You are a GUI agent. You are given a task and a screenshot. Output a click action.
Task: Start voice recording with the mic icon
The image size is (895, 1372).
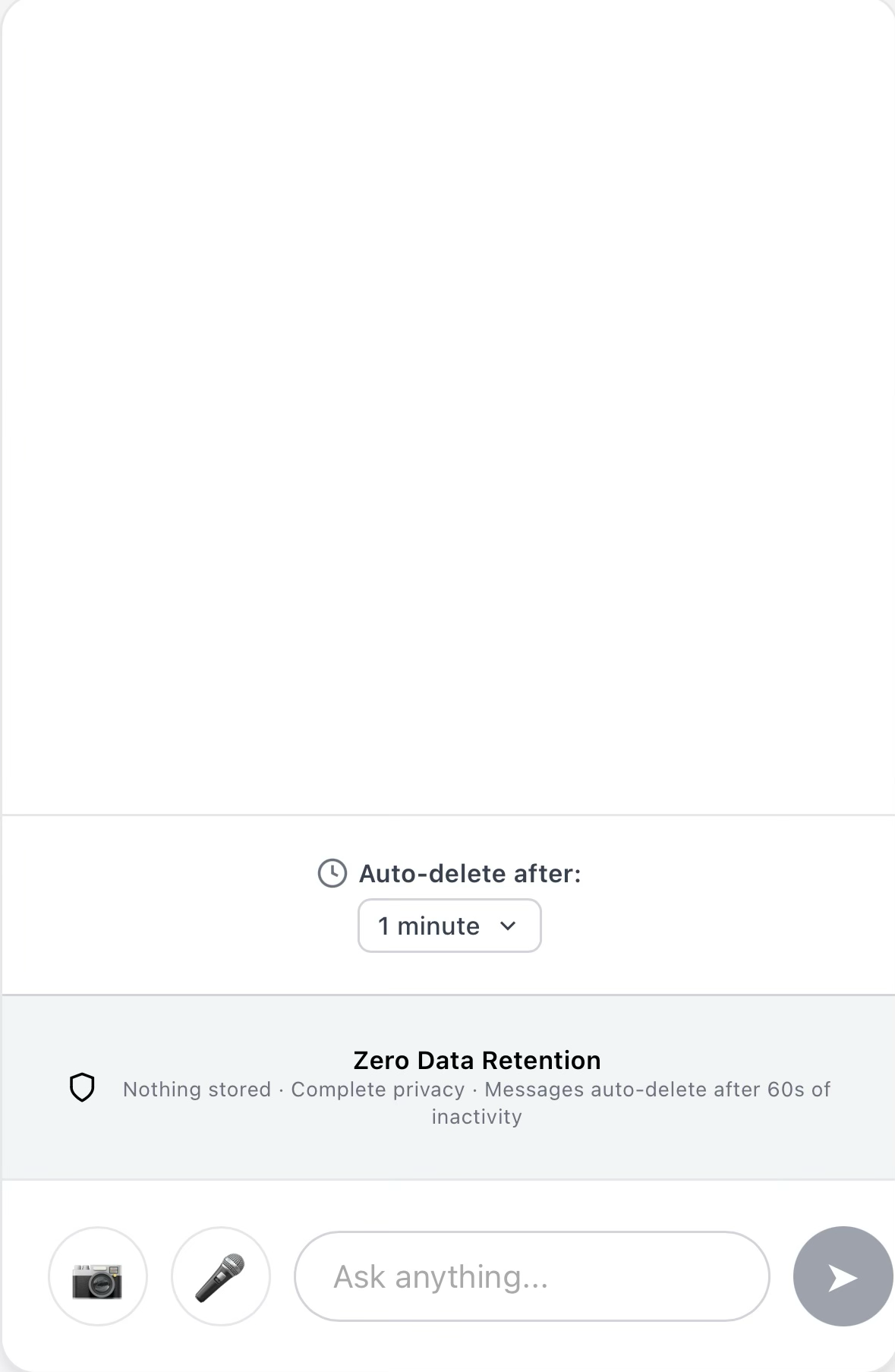pyautogui.click(x=220, y=1277)
